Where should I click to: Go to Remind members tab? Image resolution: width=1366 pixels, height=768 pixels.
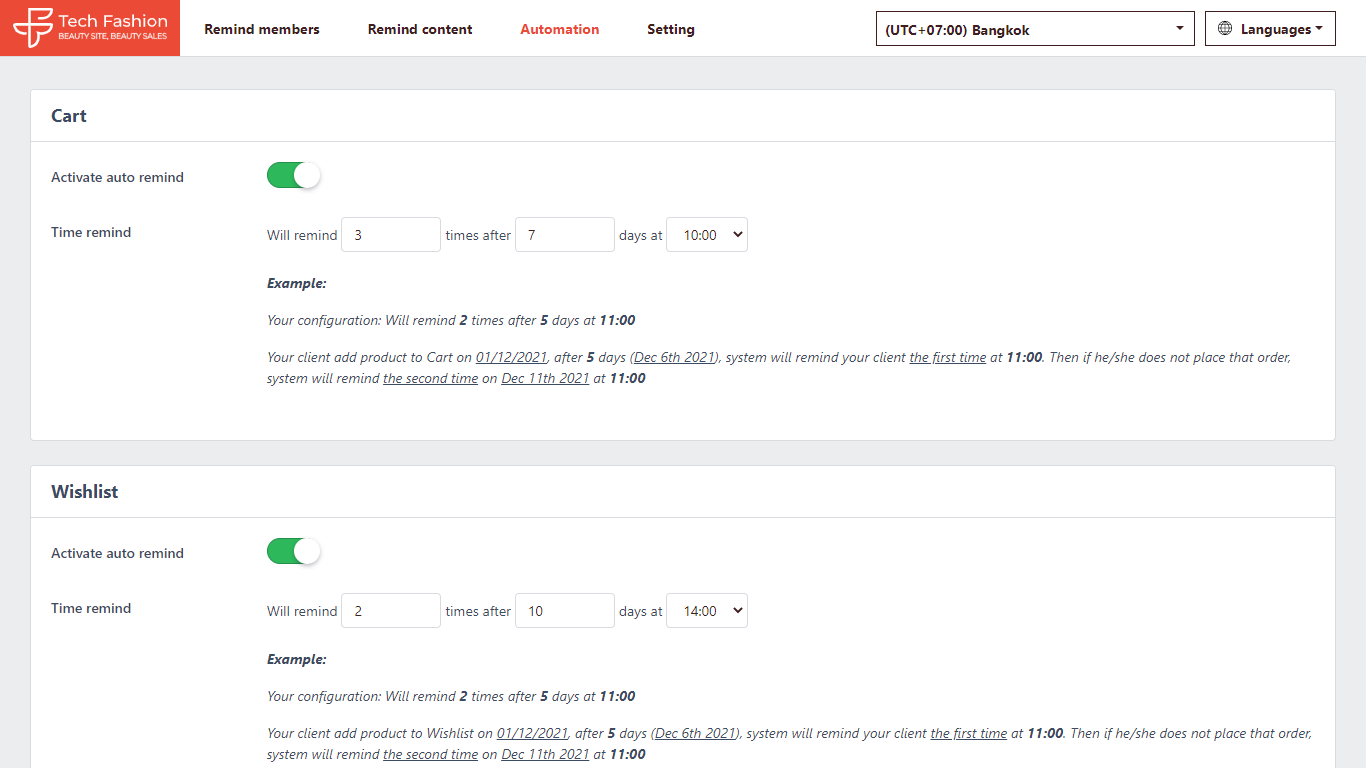pyautogui.click(x=262, y=29)
